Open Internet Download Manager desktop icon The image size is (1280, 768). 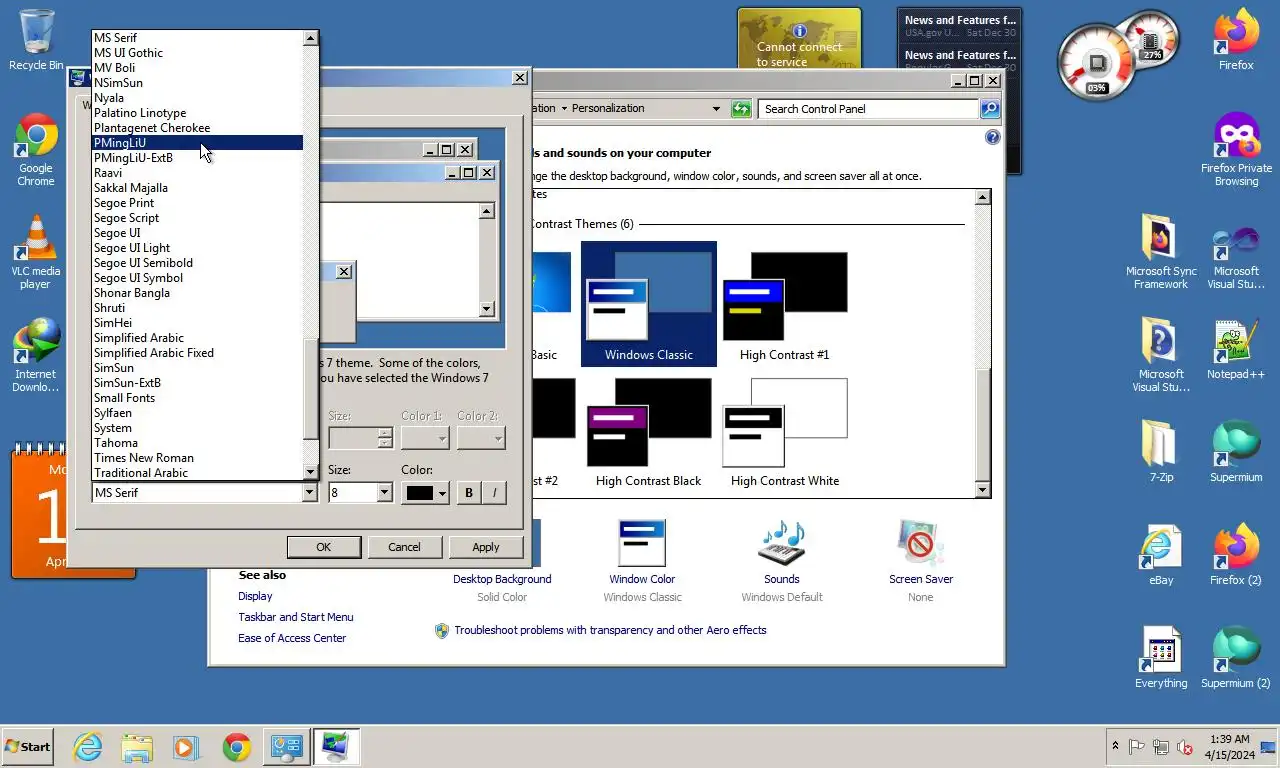pos(36,355)
